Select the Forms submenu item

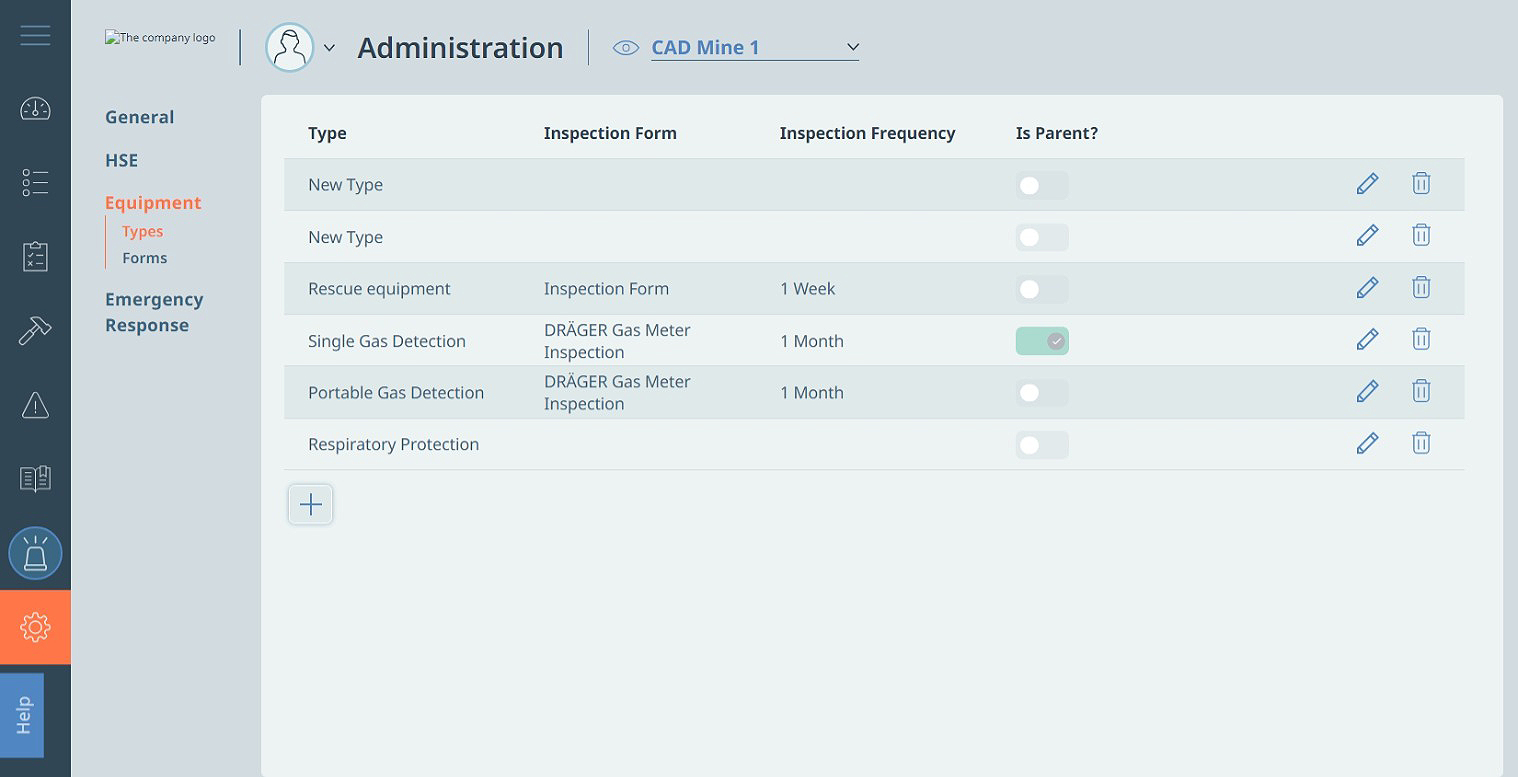[145, 258]
